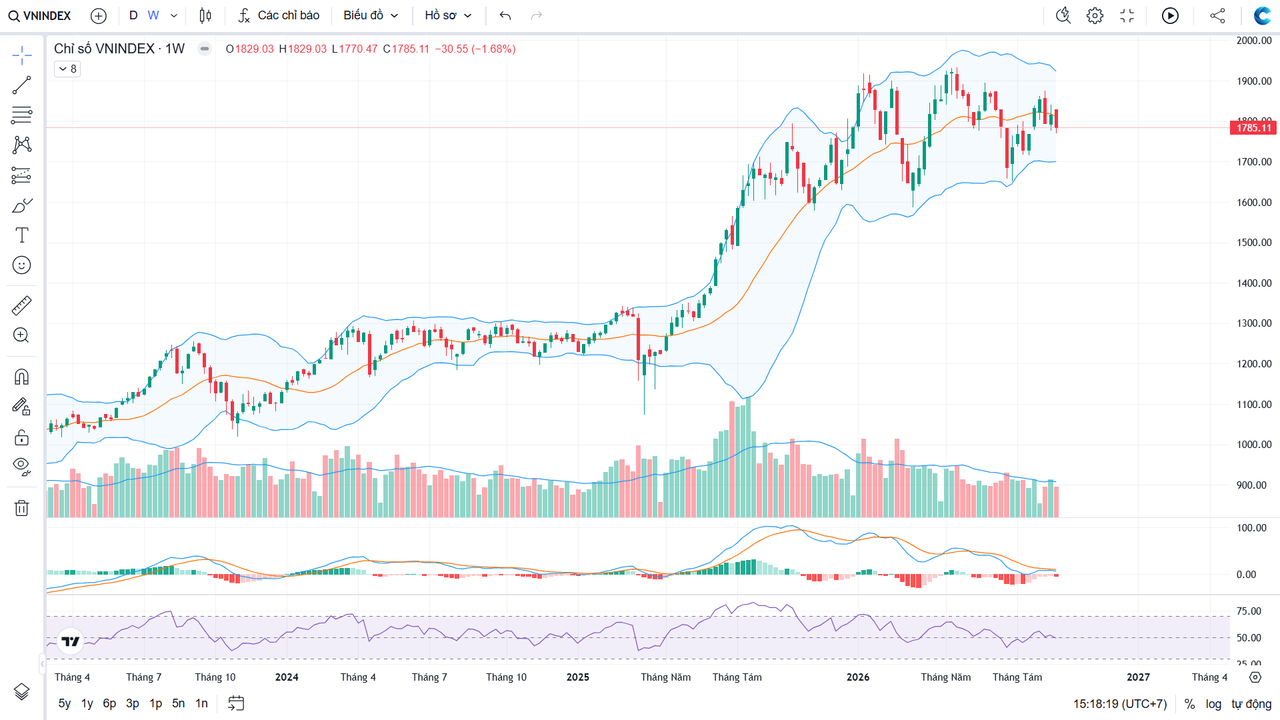The image size is (1280, 720).
Task: Click the 2026 time axis label
Action: (x=858, y=677)
